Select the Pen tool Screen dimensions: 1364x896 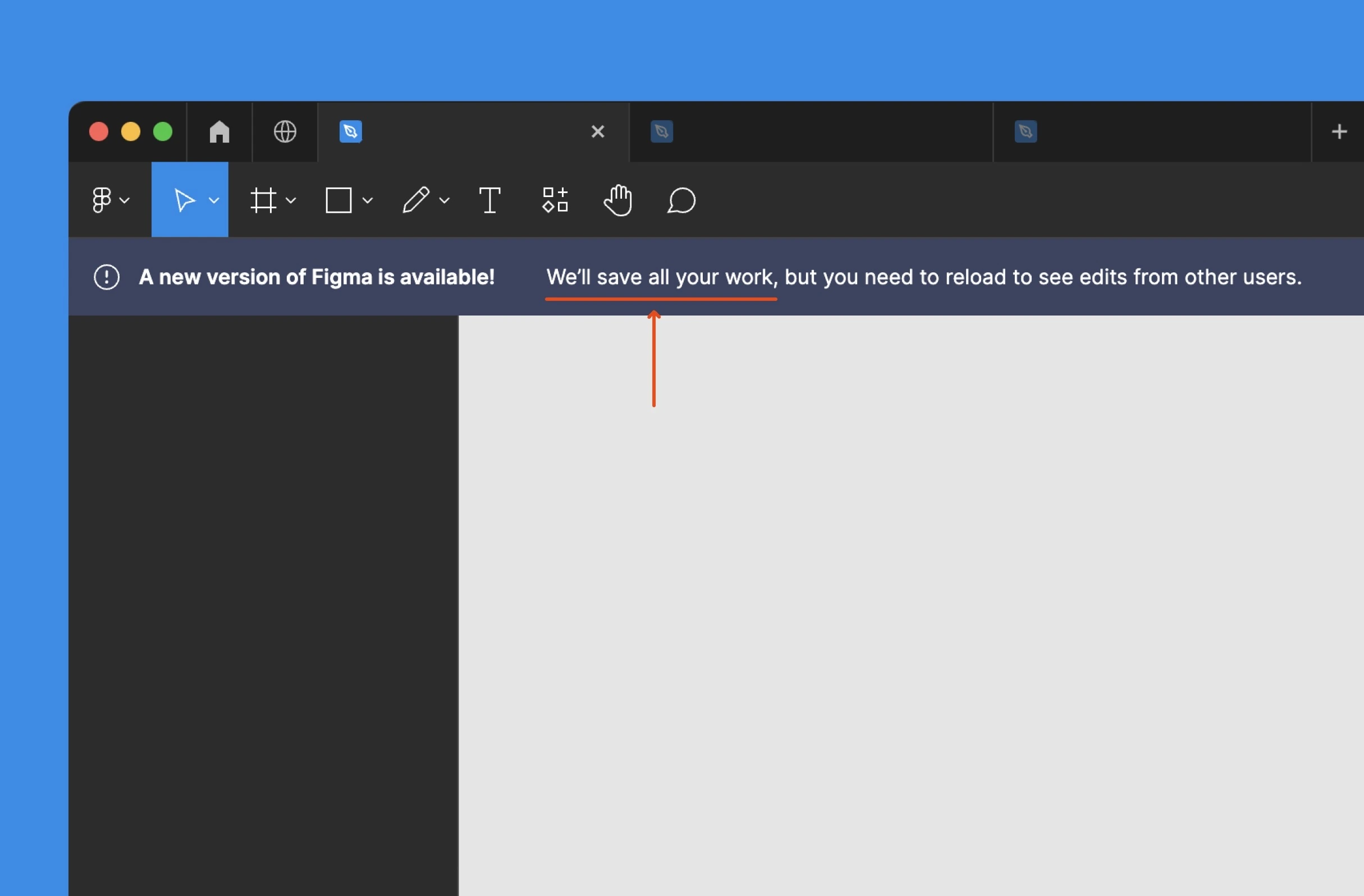416,200
